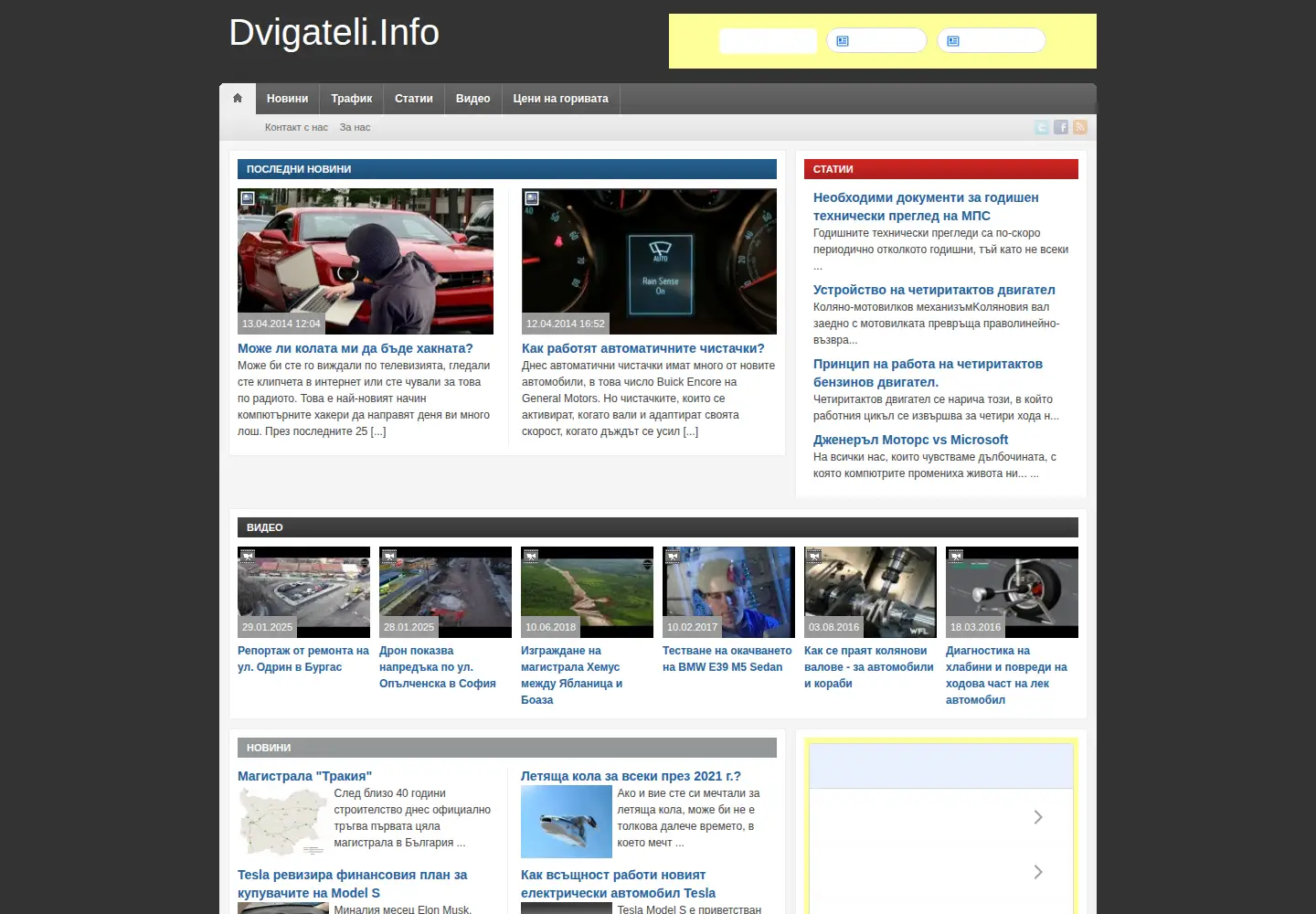Open 'Изграждане на магистрала Хемус' video link
The image size is (1316, 914).
571,675
